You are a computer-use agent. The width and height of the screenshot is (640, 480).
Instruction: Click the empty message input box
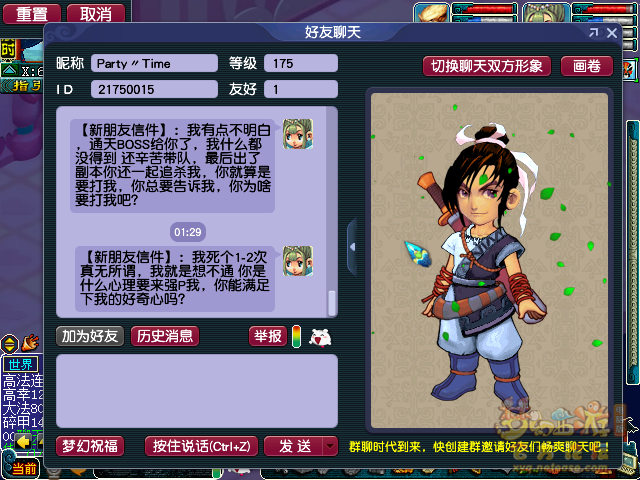click(x=197, y=391)
